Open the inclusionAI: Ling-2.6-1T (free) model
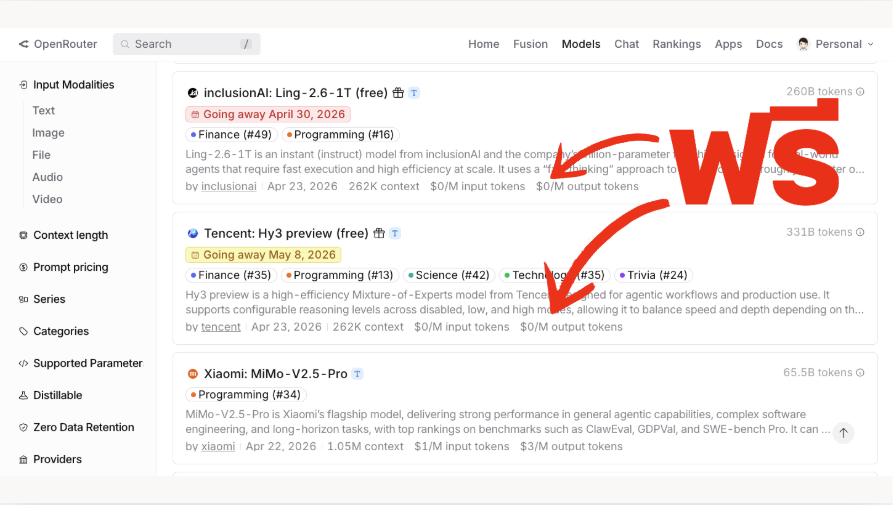 coord(296,93)
